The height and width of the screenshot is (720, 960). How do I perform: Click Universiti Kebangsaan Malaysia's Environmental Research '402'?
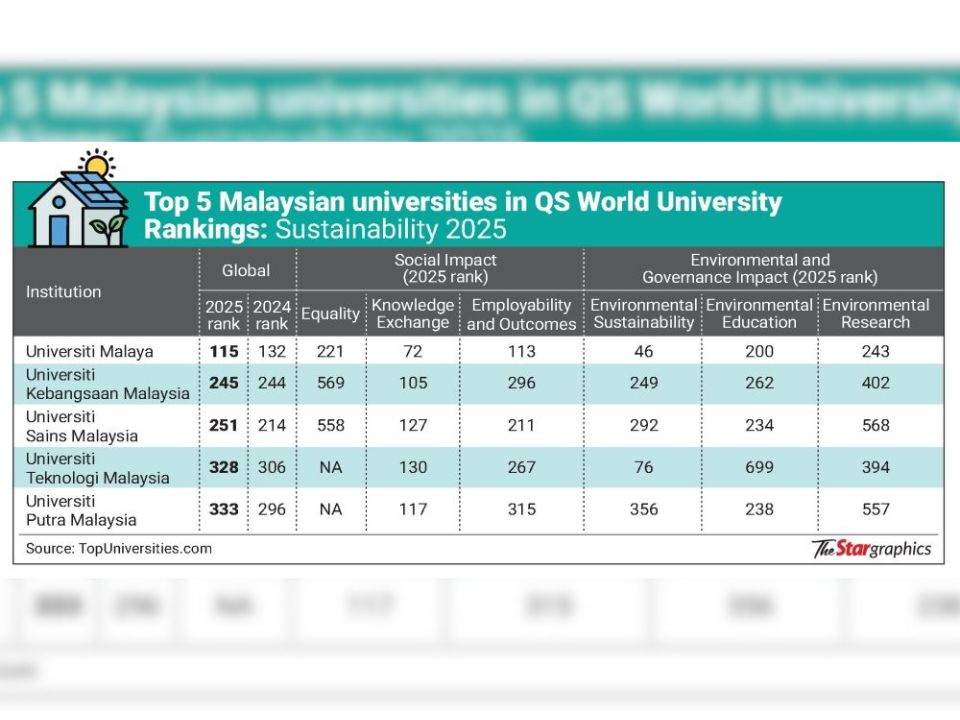[876, 383]
